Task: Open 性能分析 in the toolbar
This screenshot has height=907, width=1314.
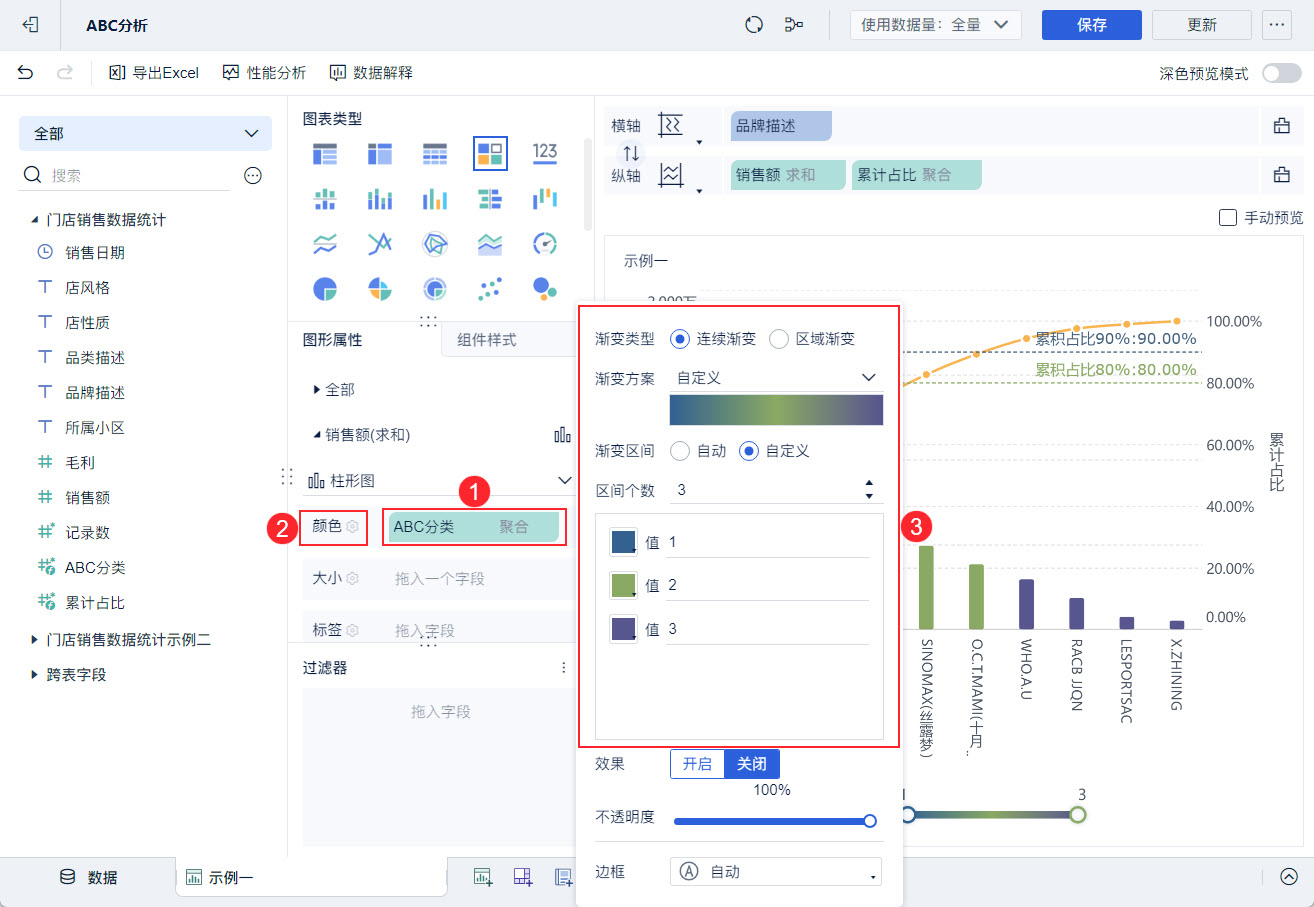Action: [x=264, y=73]
